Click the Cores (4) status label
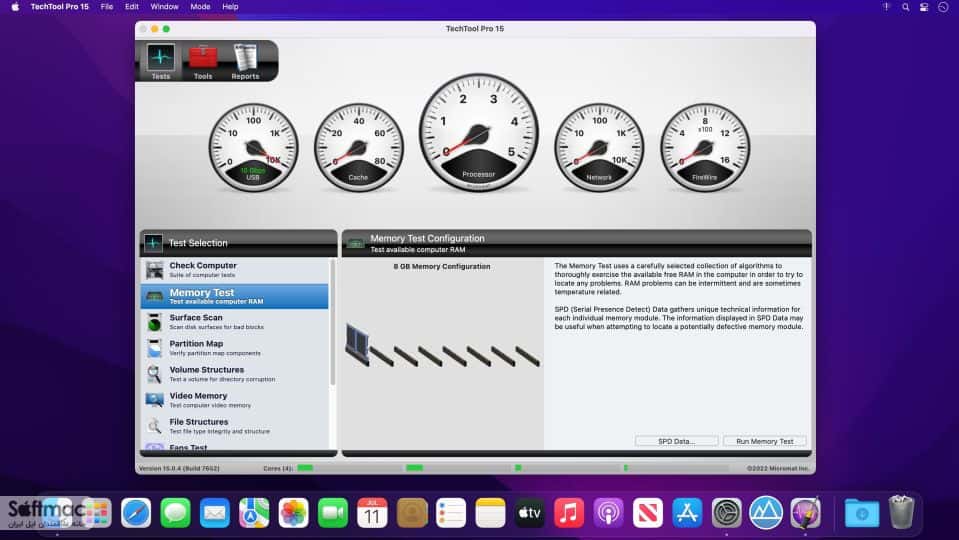Image resolution: width=959 pixels, height=540 pixels. (278, 468)
